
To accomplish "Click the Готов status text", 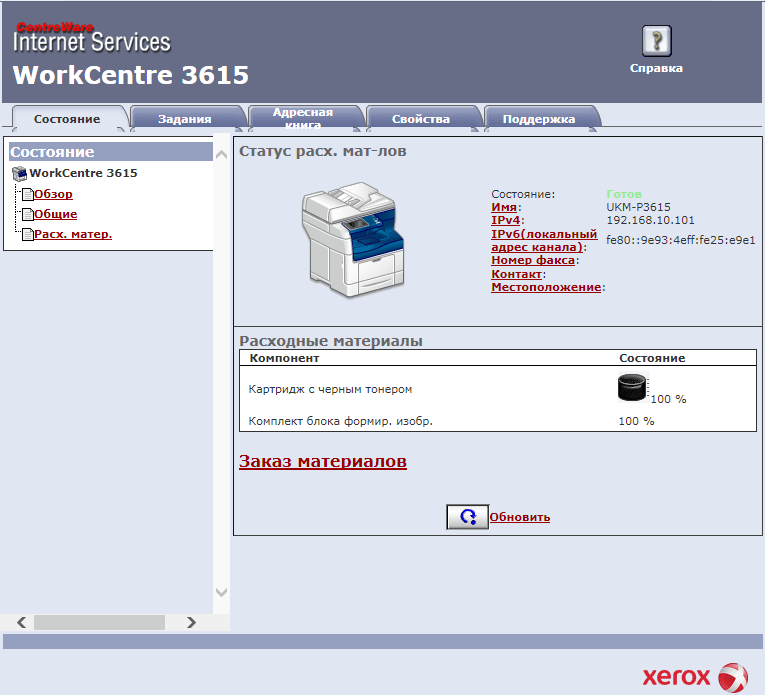I will pyautogui.click(x=624, y=194).
